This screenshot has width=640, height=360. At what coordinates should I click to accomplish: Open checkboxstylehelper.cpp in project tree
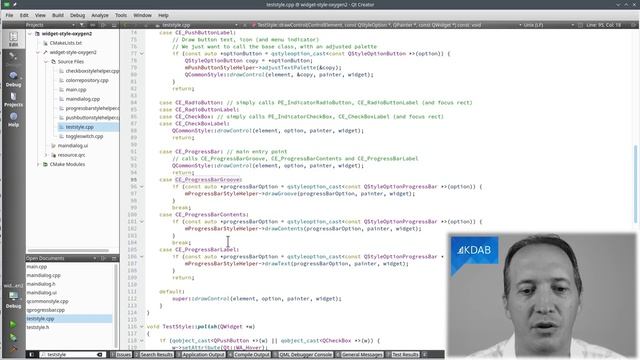tap(92, 71)
